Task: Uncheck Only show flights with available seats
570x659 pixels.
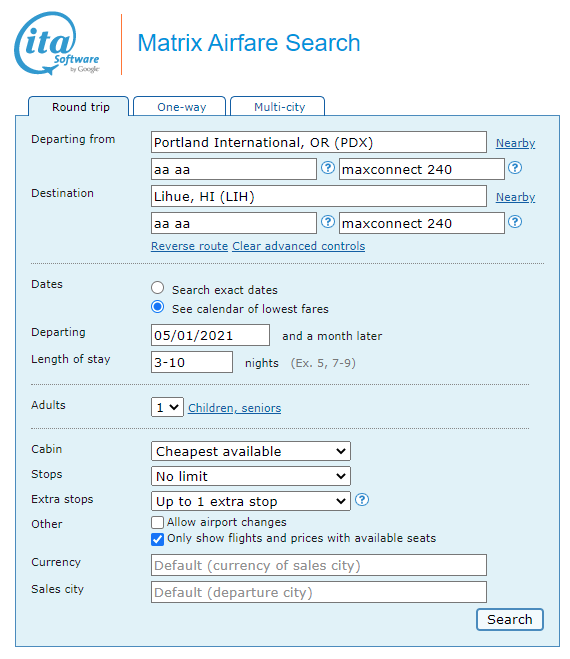Action: click(157, 539)
